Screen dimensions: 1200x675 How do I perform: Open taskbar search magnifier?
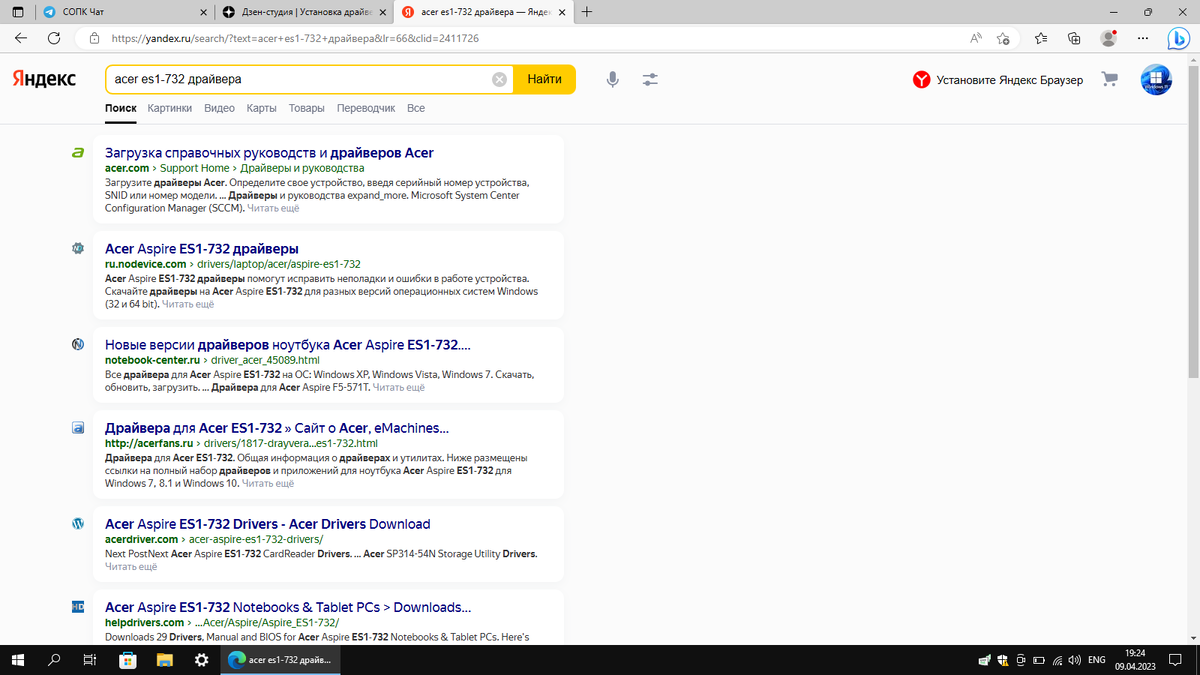pos(54,660)
